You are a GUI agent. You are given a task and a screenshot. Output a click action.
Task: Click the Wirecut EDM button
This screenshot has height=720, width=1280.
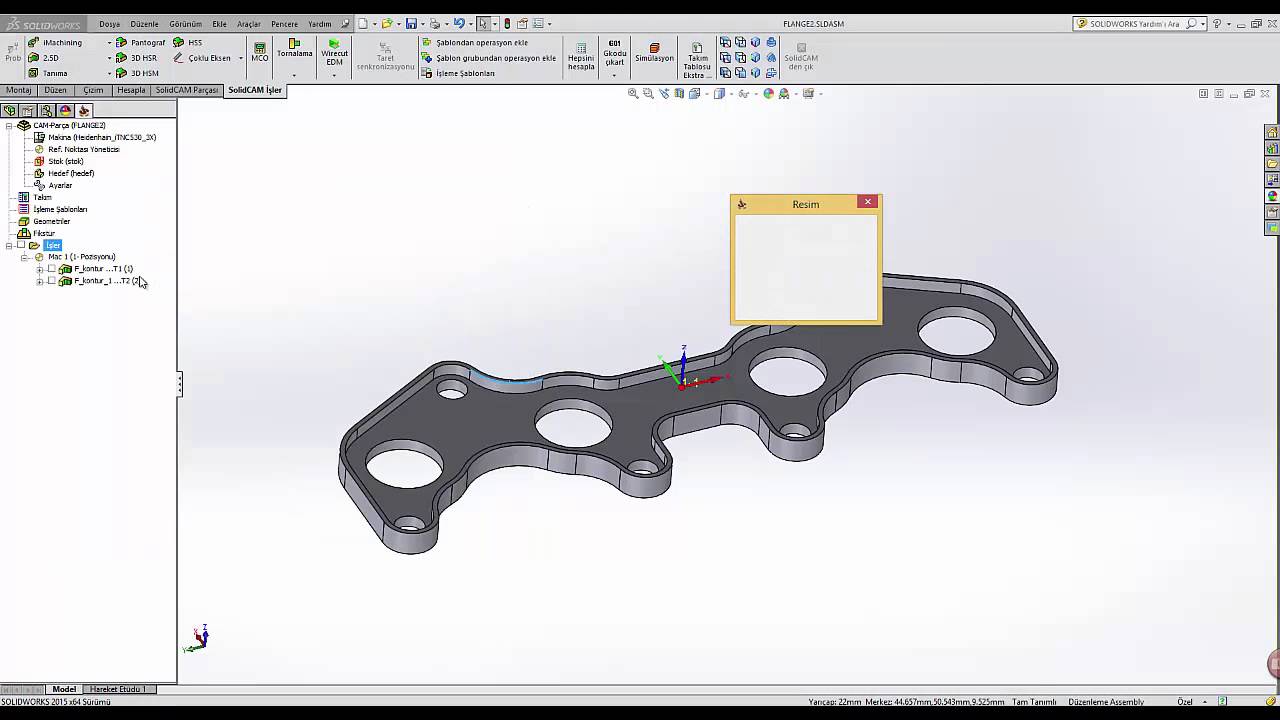(334, 53)
